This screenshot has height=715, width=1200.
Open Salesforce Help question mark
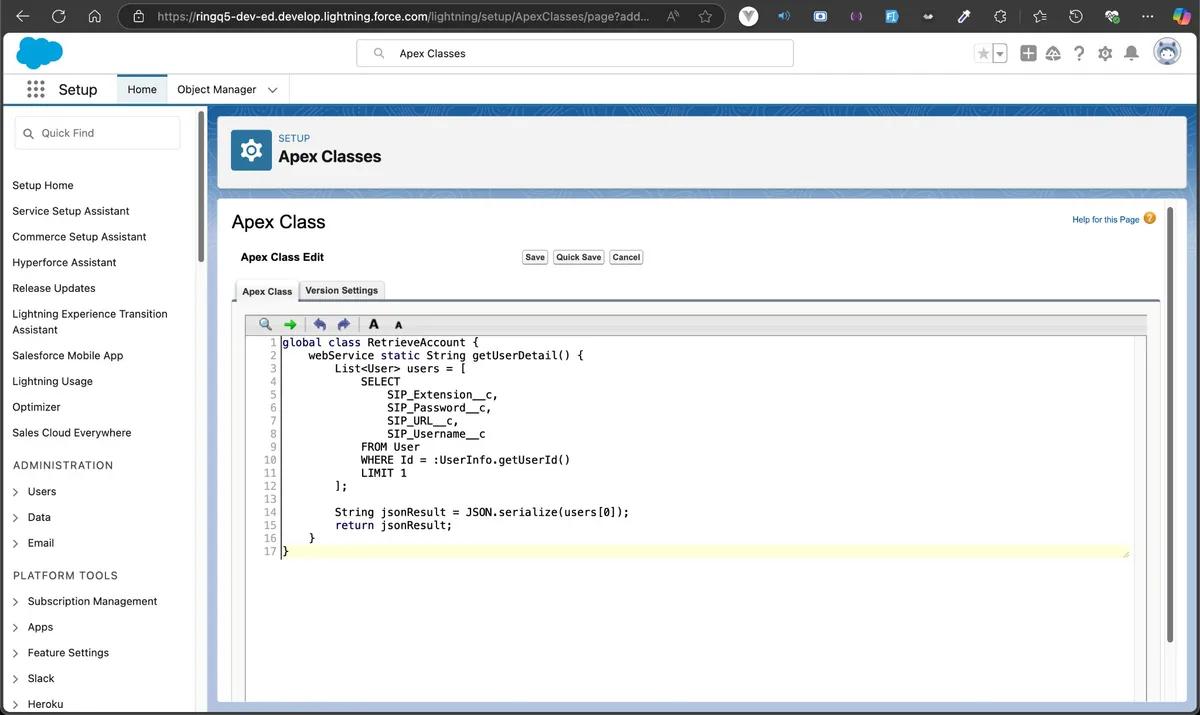pos(1079,53)
